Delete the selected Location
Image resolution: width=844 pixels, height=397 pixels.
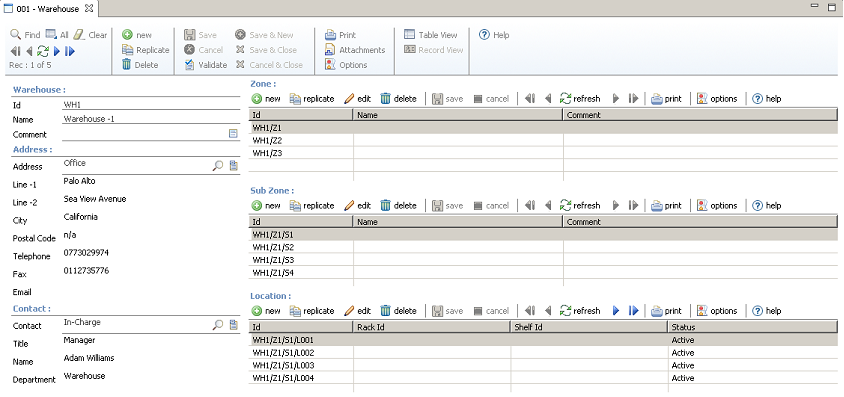399,311
